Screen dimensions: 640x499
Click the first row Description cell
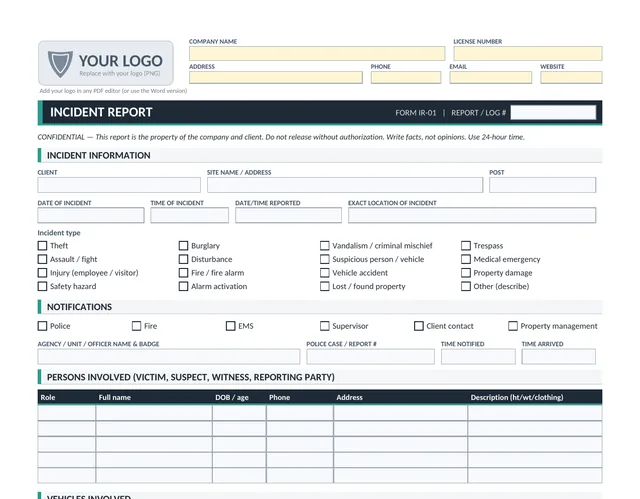pyautogui.click(x=535, y=413)
